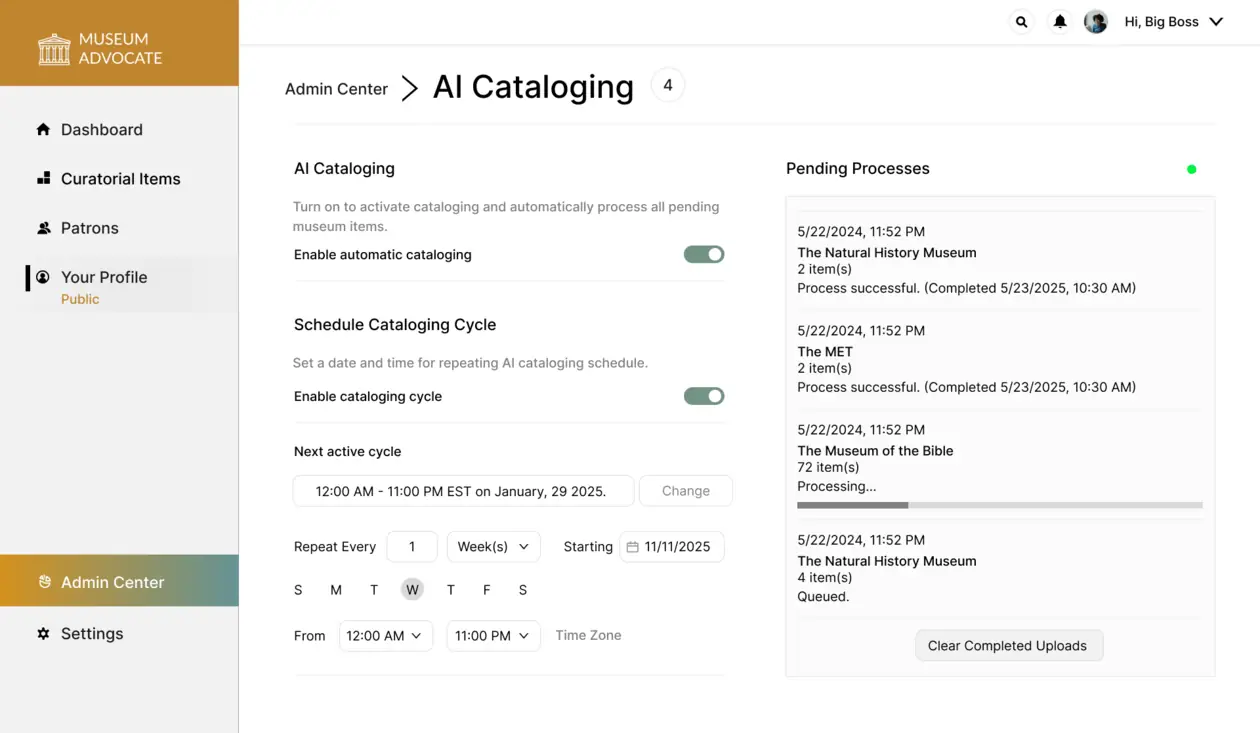This screenshot has height=733, width=1260.
Task: Select Saturday day toggle
Action: point(523,590)
